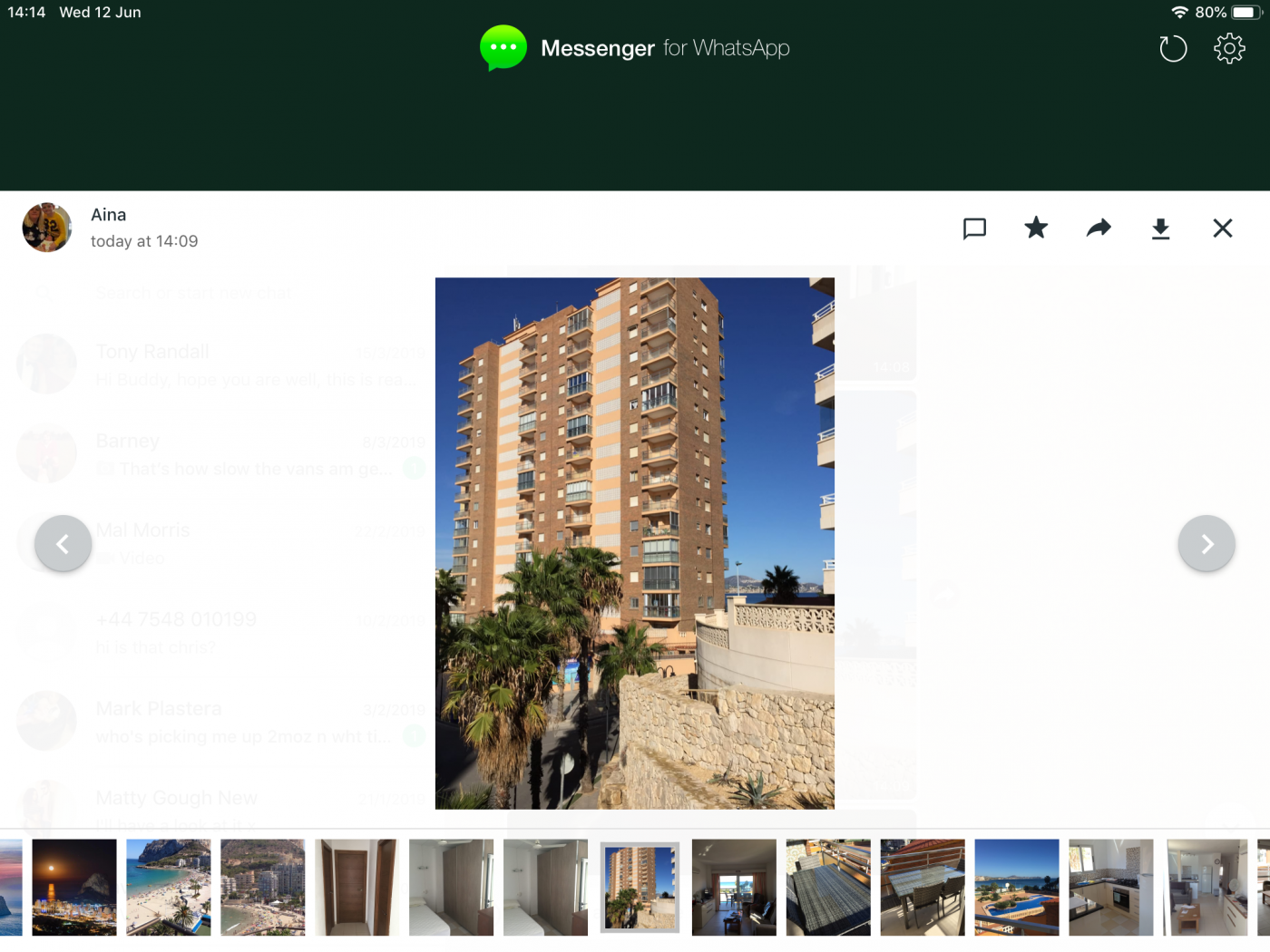Open the beach with palm trees thumbnail
Viewport: 1270px width, 952px height.
pyautogui.click(x=169, y=887)
